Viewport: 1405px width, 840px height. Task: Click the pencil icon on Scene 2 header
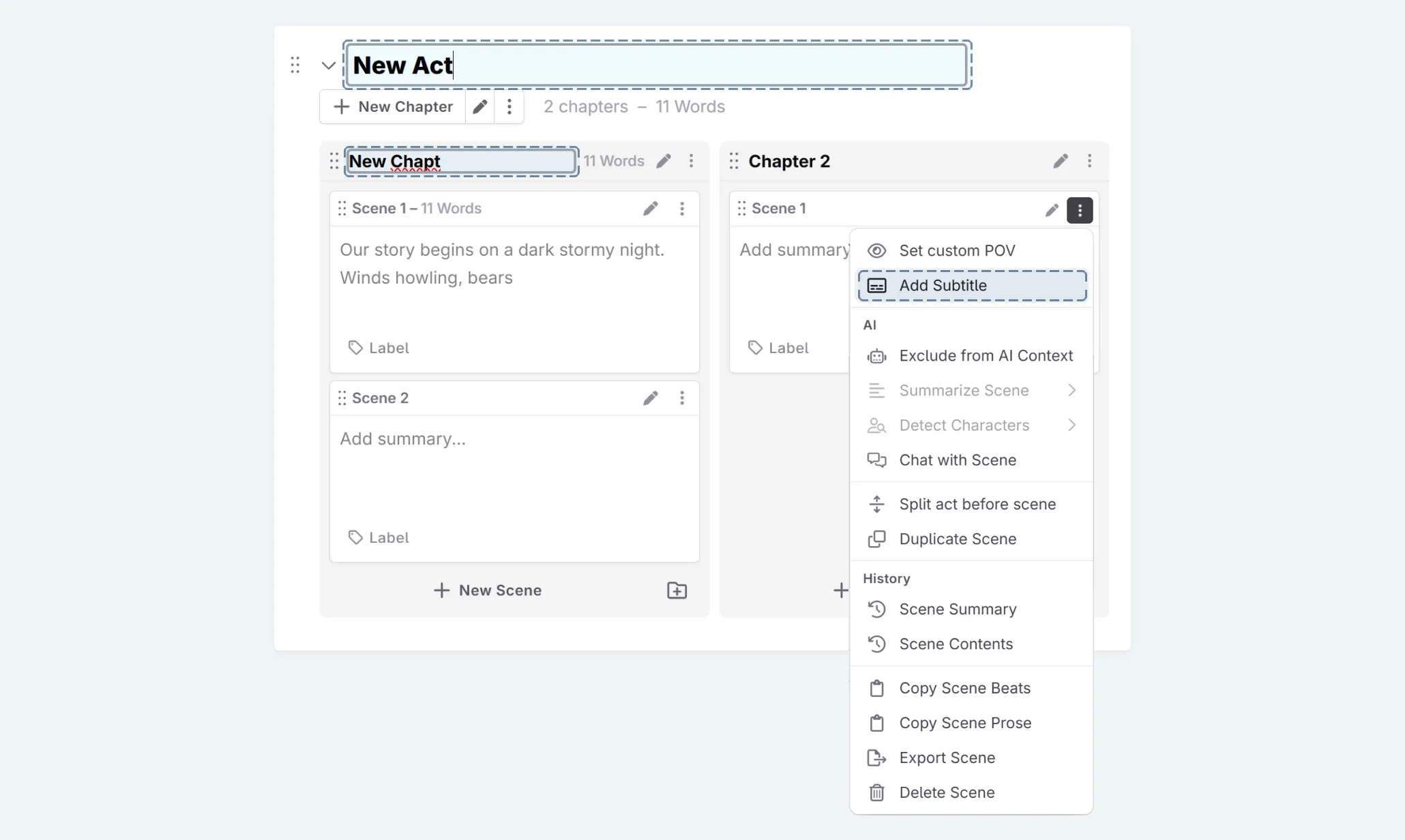tap(651, 397)
